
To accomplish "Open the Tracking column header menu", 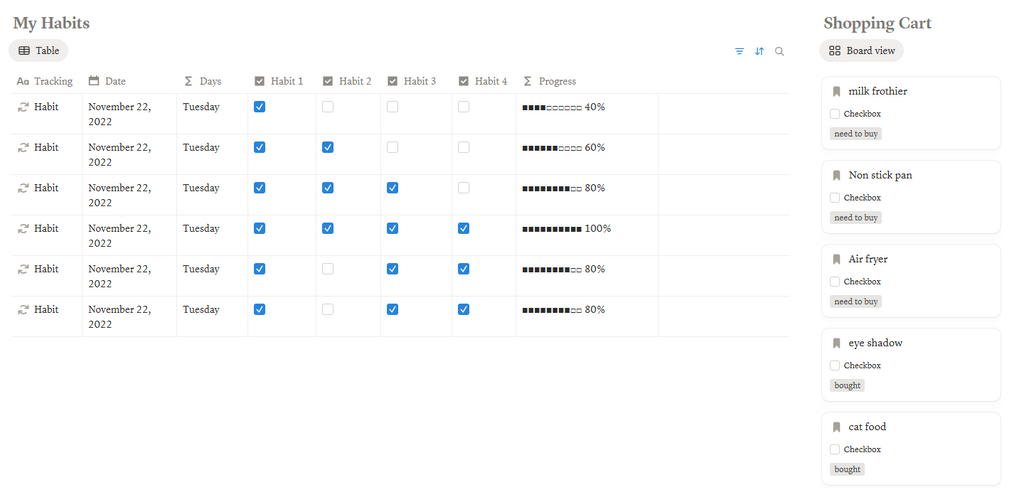I will point(46,81).
